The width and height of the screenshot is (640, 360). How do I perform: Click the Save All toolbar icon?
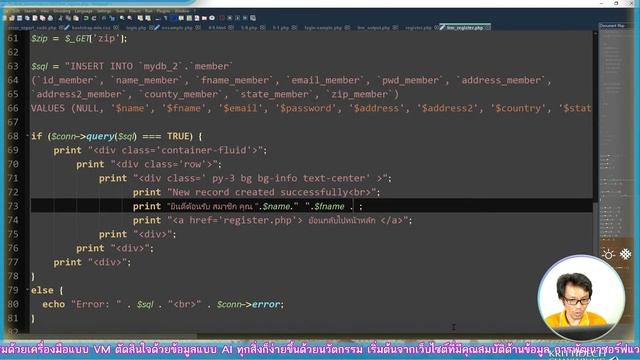pyautogui.click(x=27, y=18)
